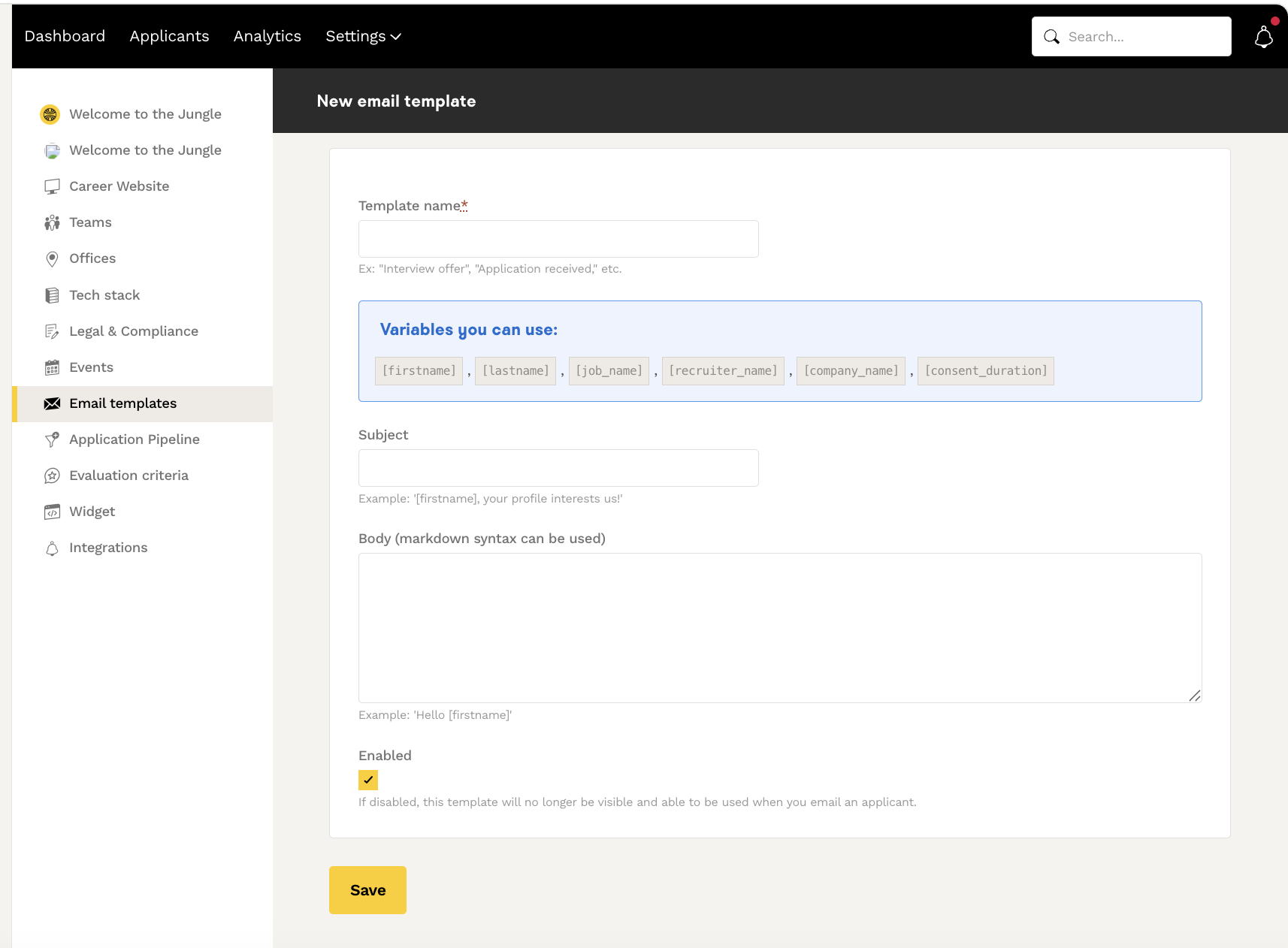Save the new email template
1288x948 pixels.
(367, 890)
